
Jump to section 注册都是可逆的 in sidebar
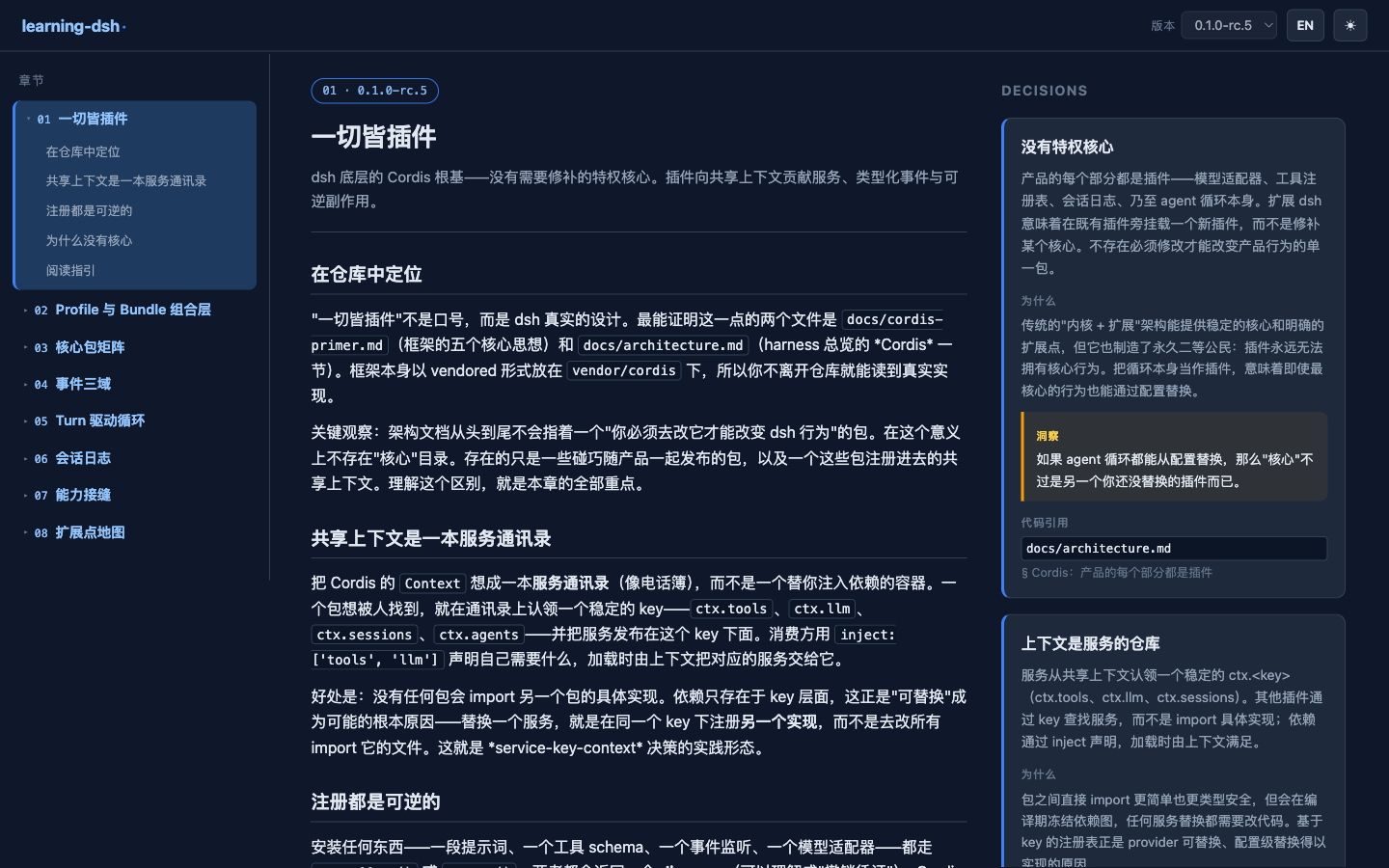coord(89,210)
